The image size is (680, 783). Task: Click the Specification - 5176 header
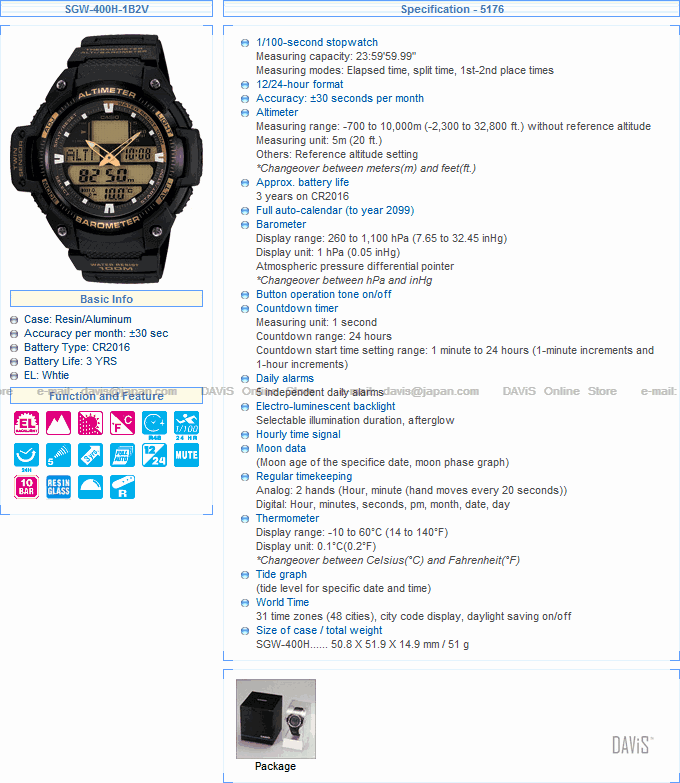(x=452, y=9)
